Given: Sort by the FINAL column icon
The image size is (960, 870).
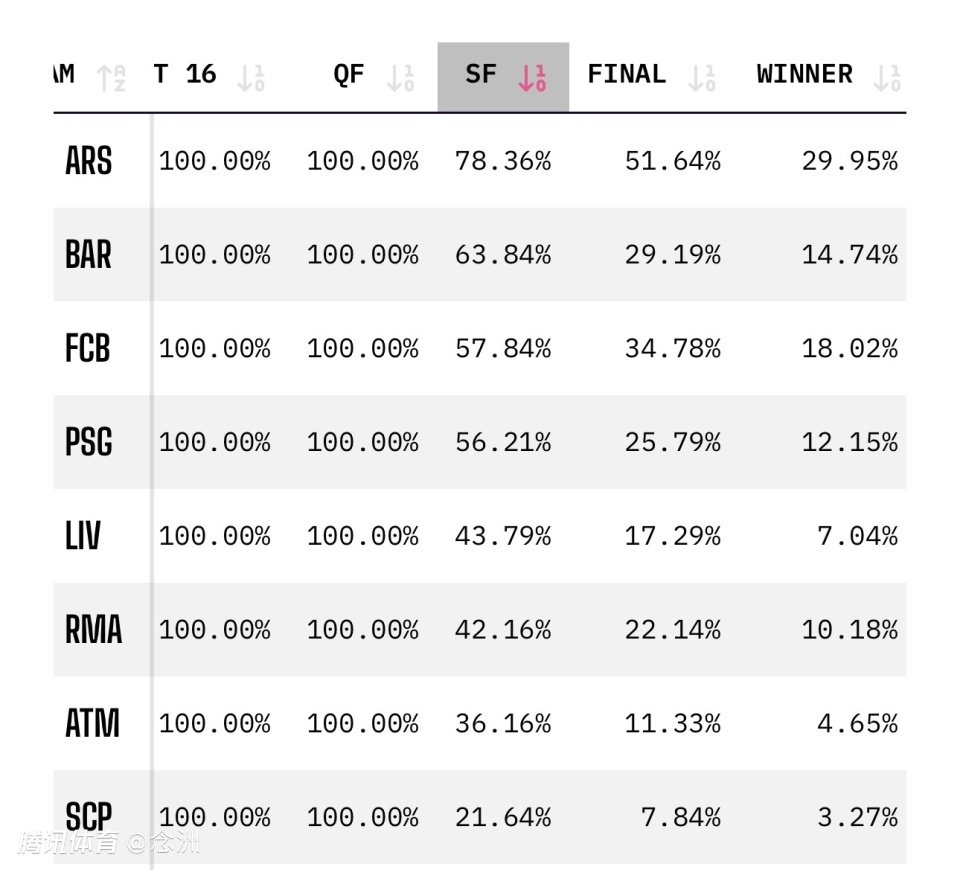Looking at the screenshot, I should pyautogui.click(x=702, y=77).
